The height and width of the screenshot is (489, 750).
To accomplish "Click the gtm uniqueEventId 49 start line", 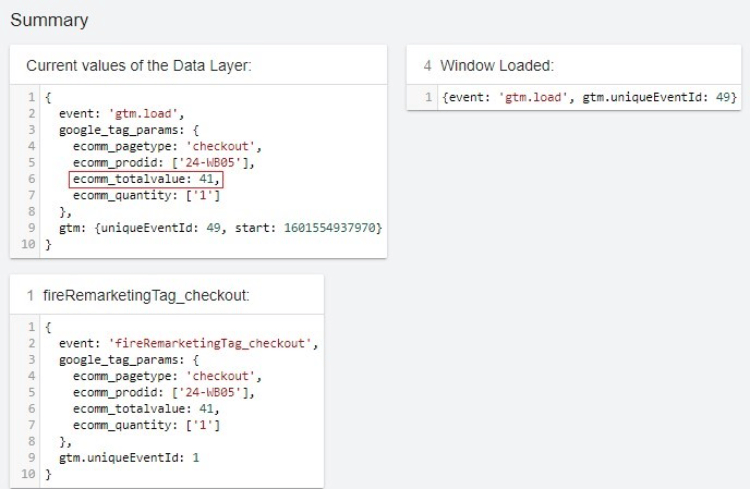I will pos(220,229).
